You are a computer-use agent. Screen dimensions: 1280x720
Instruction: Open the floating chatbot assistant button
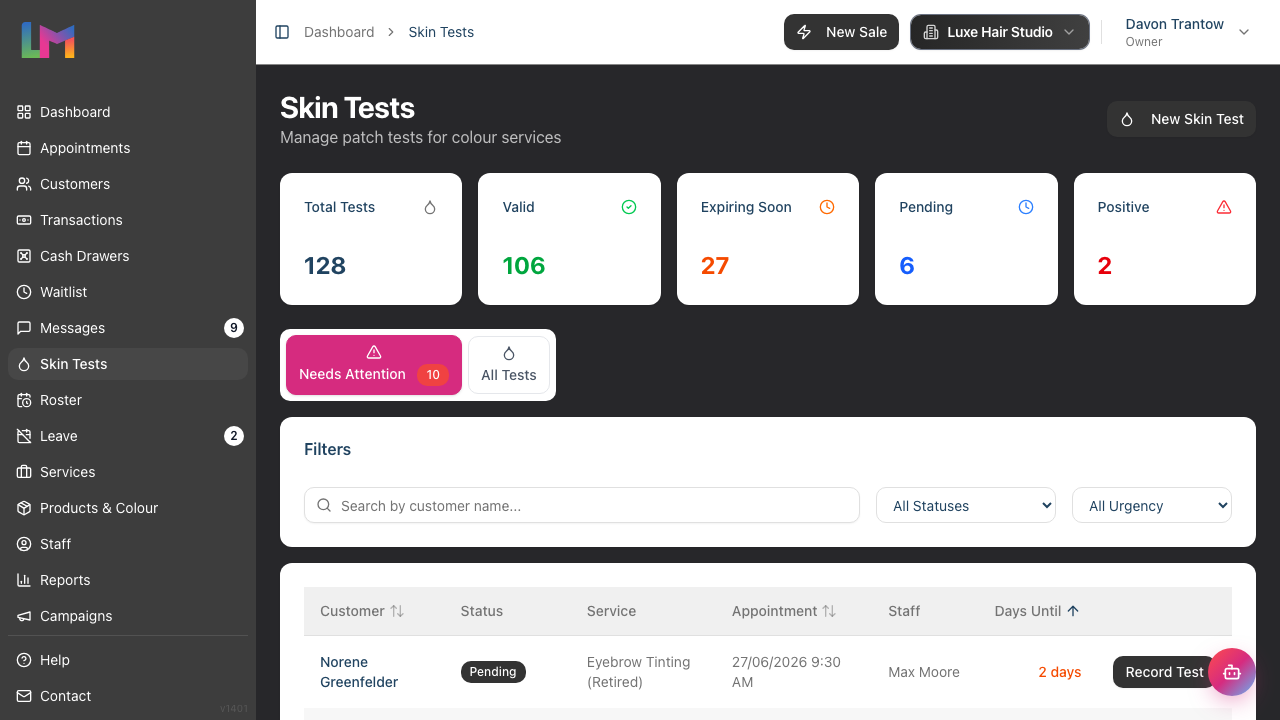click(x=1231, y=672)
